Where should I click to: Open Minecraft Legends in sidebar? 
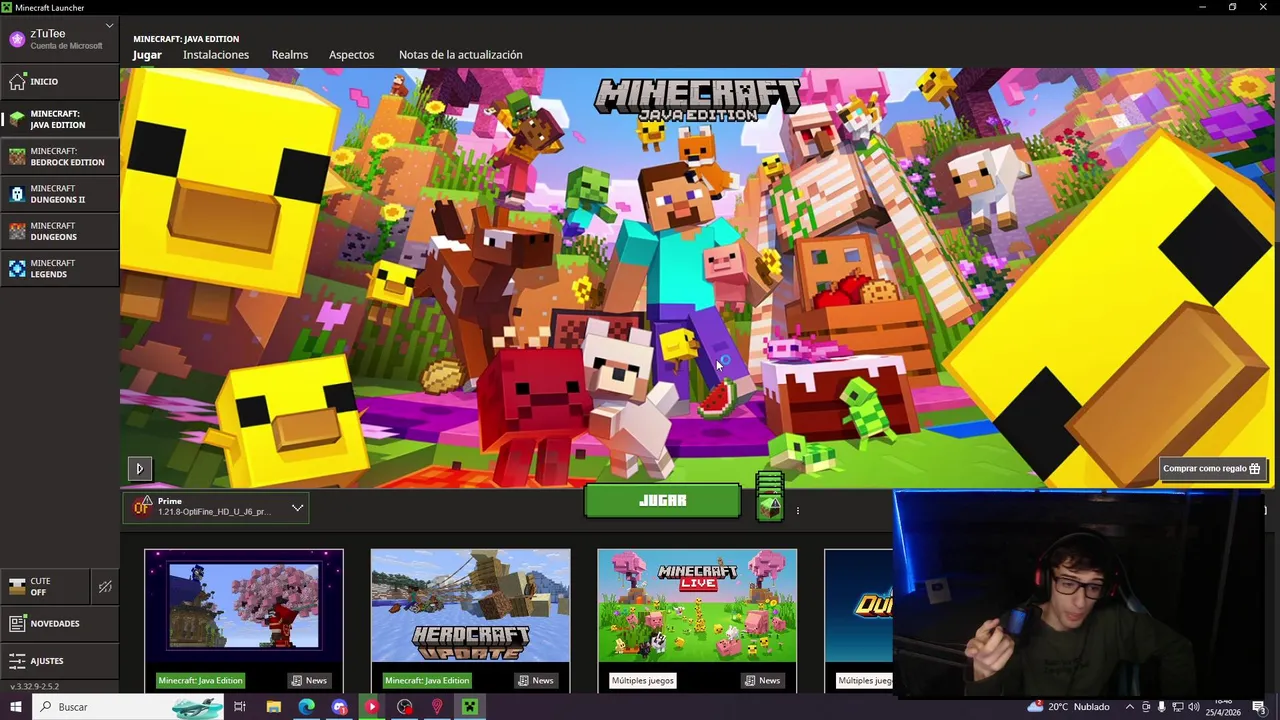tap(59, 269)
